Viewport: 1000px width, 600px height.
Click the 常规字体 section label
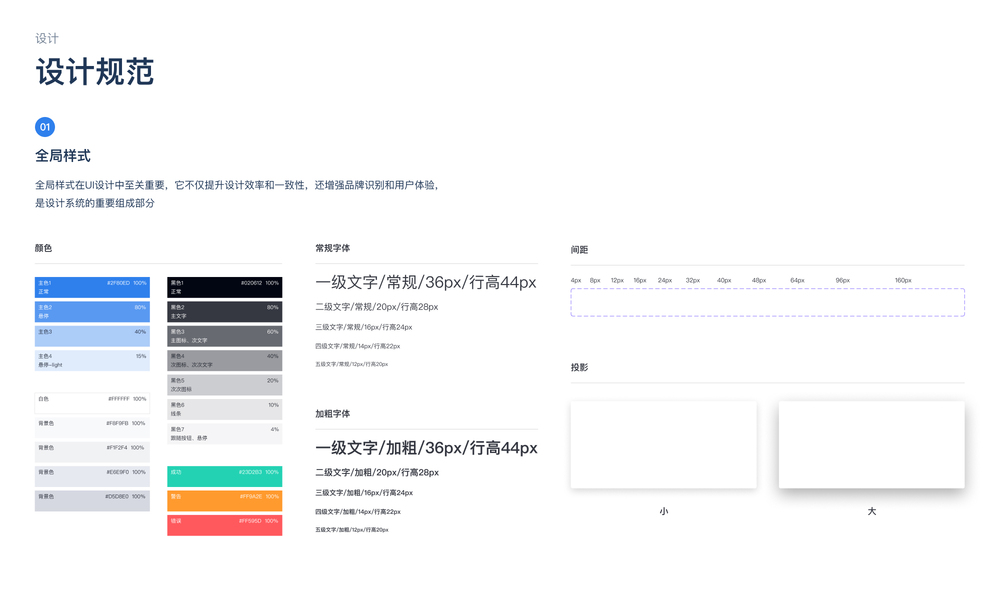pyautogui.click(x=332, y=248)
